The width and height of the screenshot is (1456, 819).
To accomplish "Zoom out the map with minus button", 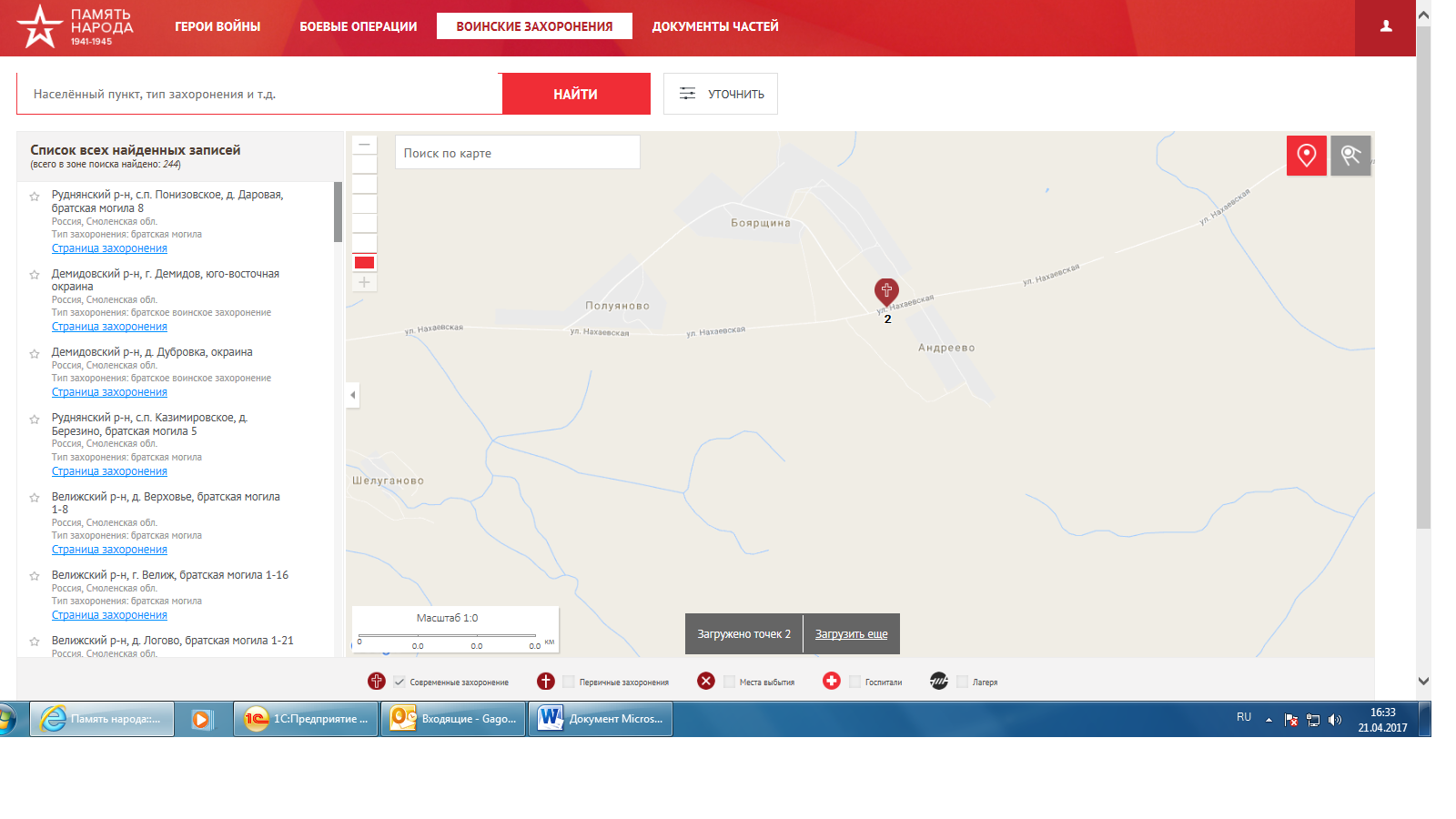I will (364, 145).
